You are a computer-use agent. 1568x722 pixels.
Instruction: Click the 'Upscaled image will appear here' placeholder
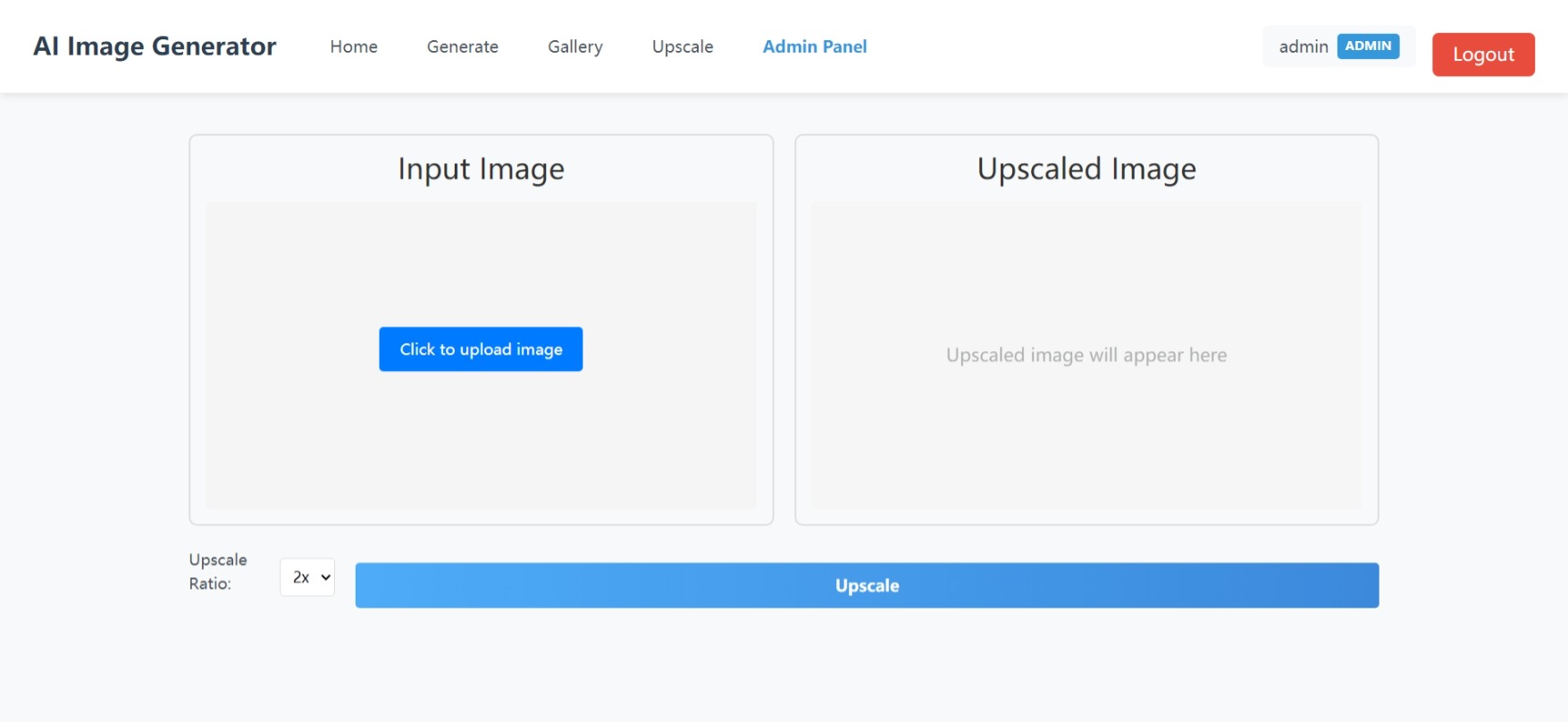click(1086, 356)
